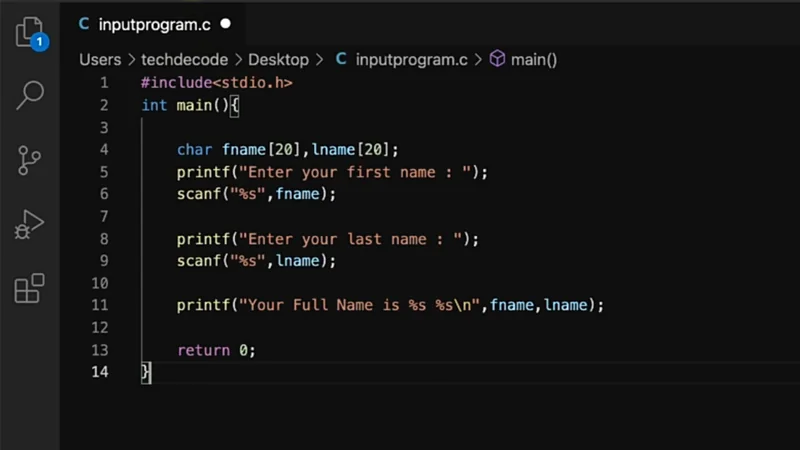Viewport: 800px width, 450px height.
Task: Open the main() breadcrumb symbol list
Action: [x=534, y=60]
